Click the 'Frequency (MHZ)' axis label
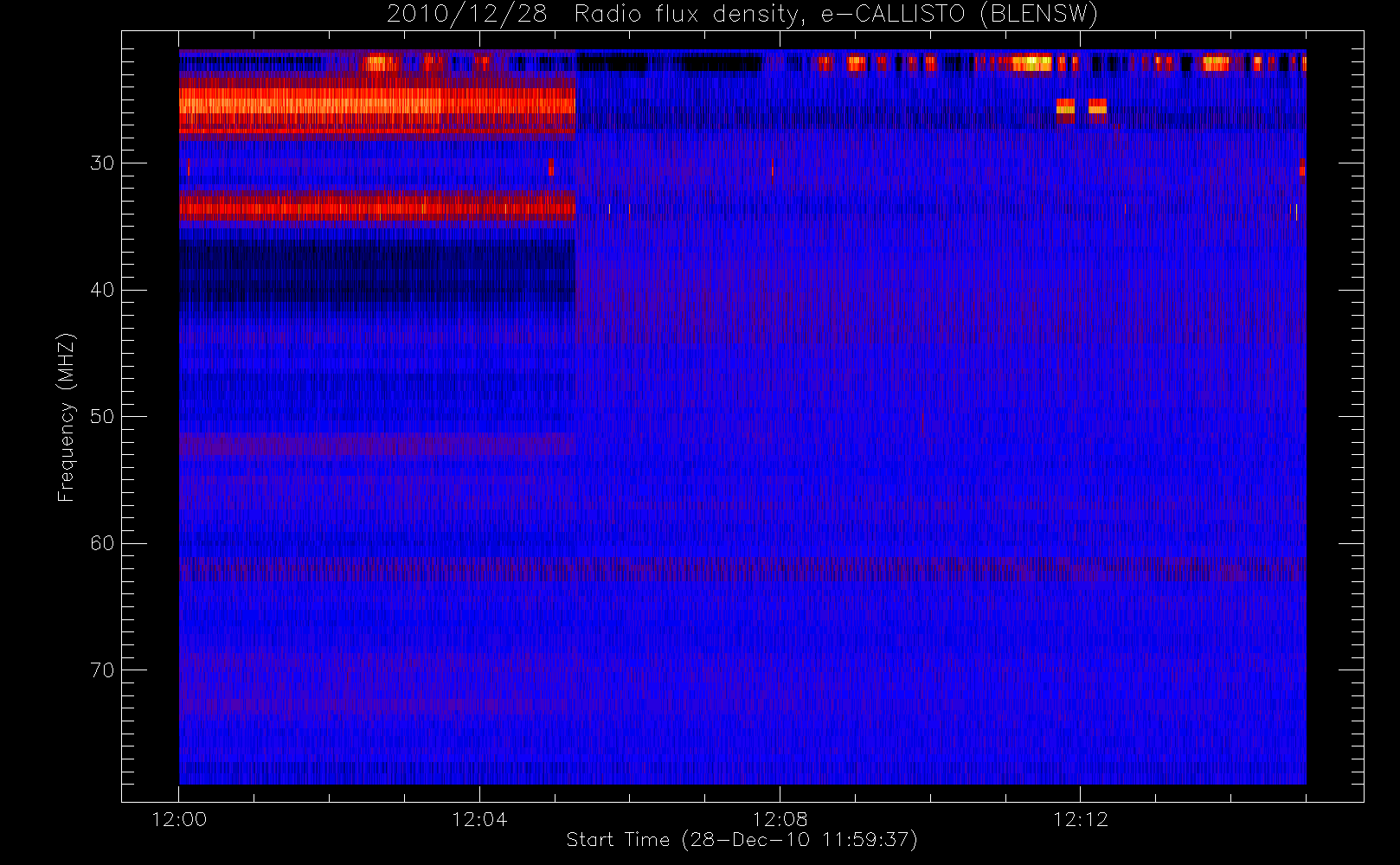This screenshot has width=1400, height=865. point(66,417)
